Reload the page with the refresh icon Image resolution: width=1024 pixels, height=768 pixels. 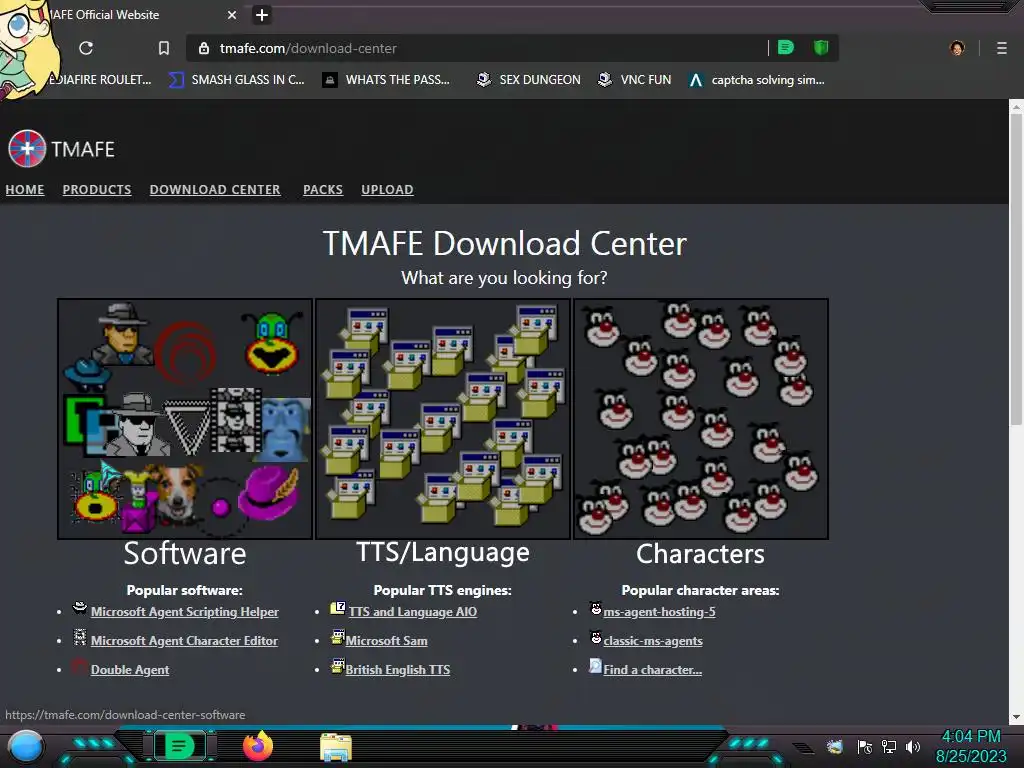[x=86, y=48]
